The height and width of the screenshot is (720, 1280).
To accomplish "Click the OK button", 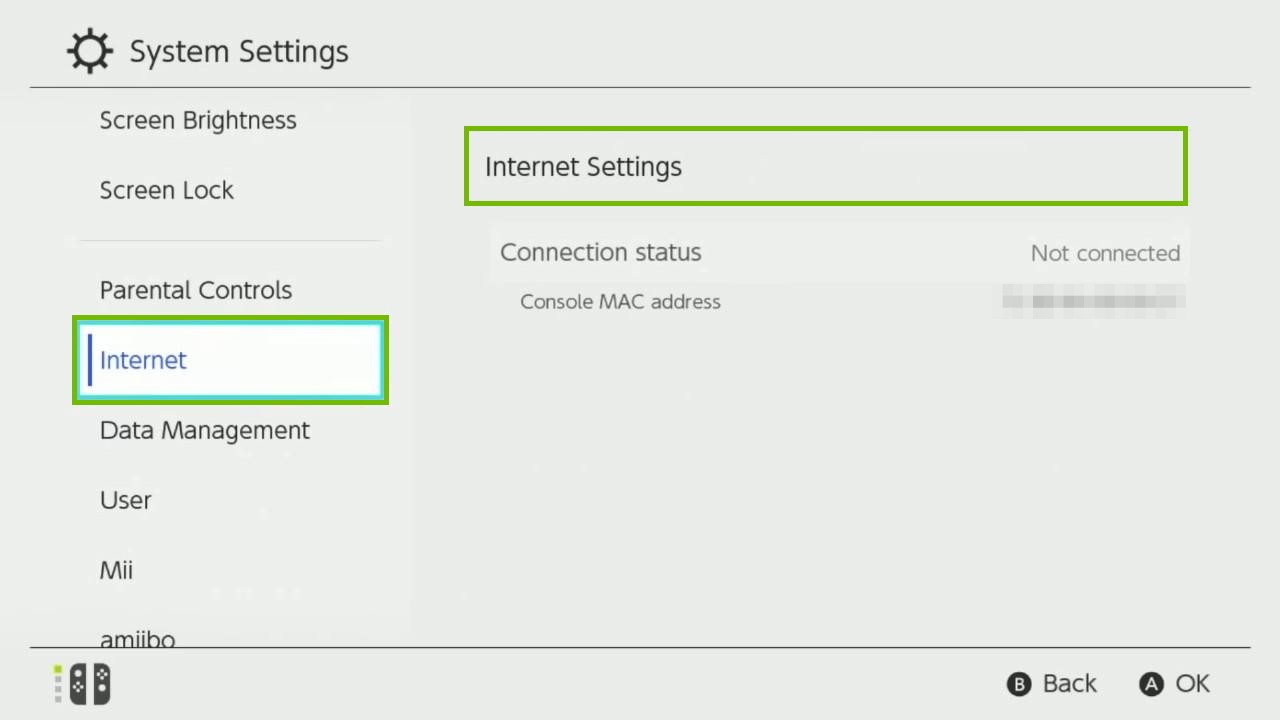I will [x=1174, y=683].
